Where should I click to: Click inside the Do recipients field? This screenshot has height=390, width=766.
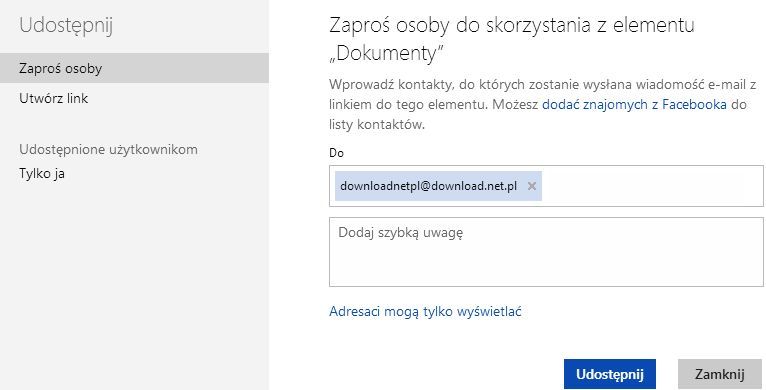tap(546, 186)
